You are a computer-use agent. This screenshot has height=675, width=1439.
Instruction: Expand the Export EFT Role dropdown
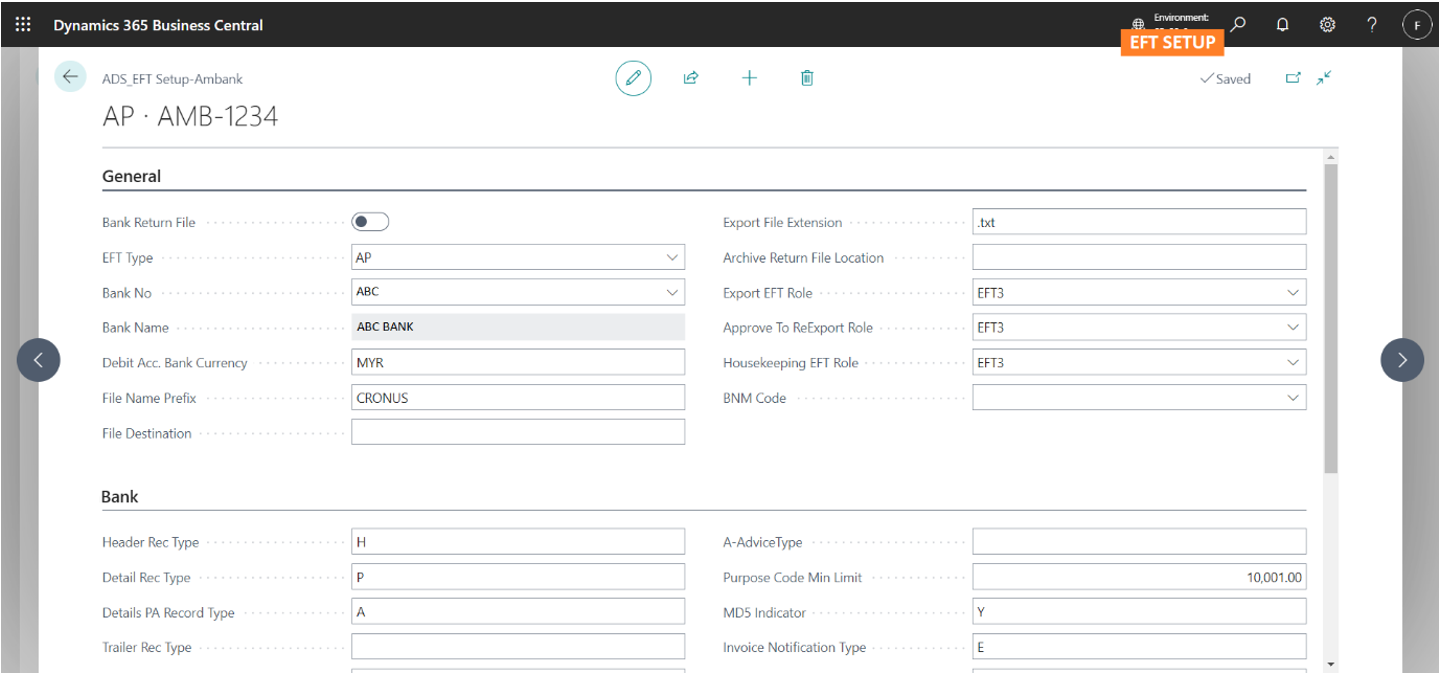tap(1293, 292)
